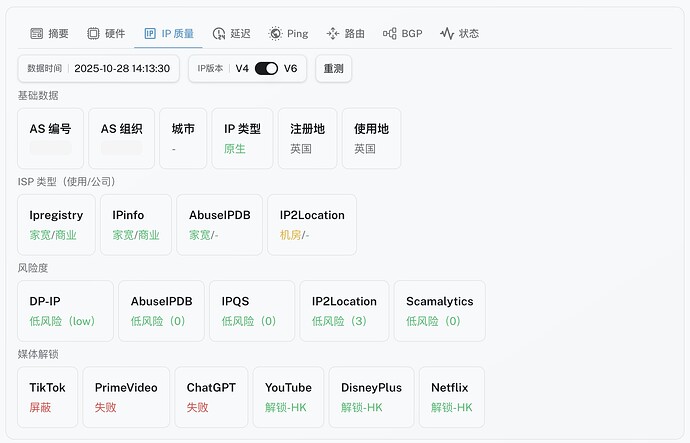Click the Scamalytics 低风险 (0) card
The image size is (690, 443).
point(440,311)
